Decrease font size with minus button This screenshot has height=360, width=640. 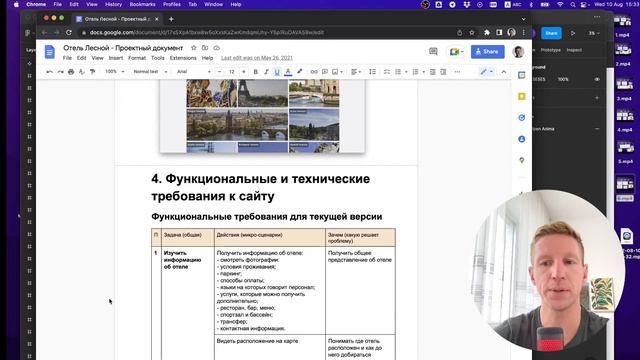[x=220, y=72]
